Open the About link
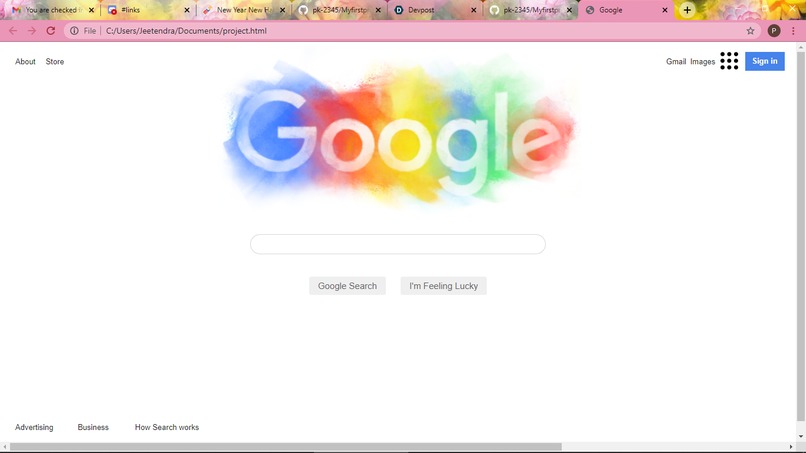The height and width of the screenshot is (453, 806). tap(25, 61)
